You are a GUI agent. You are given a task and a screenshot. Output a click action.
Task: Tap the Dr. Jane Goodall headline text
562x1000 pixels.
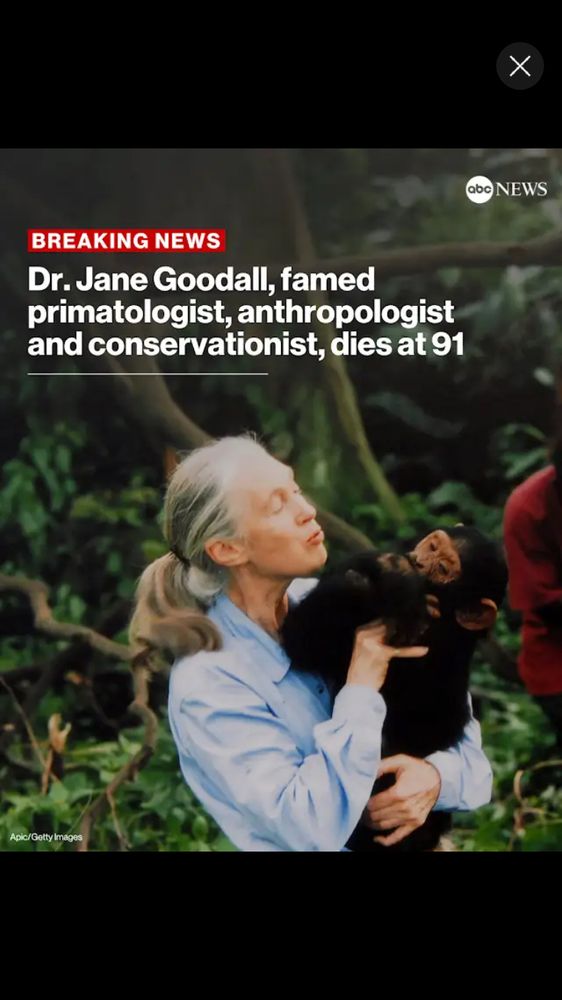click(246, 312)
